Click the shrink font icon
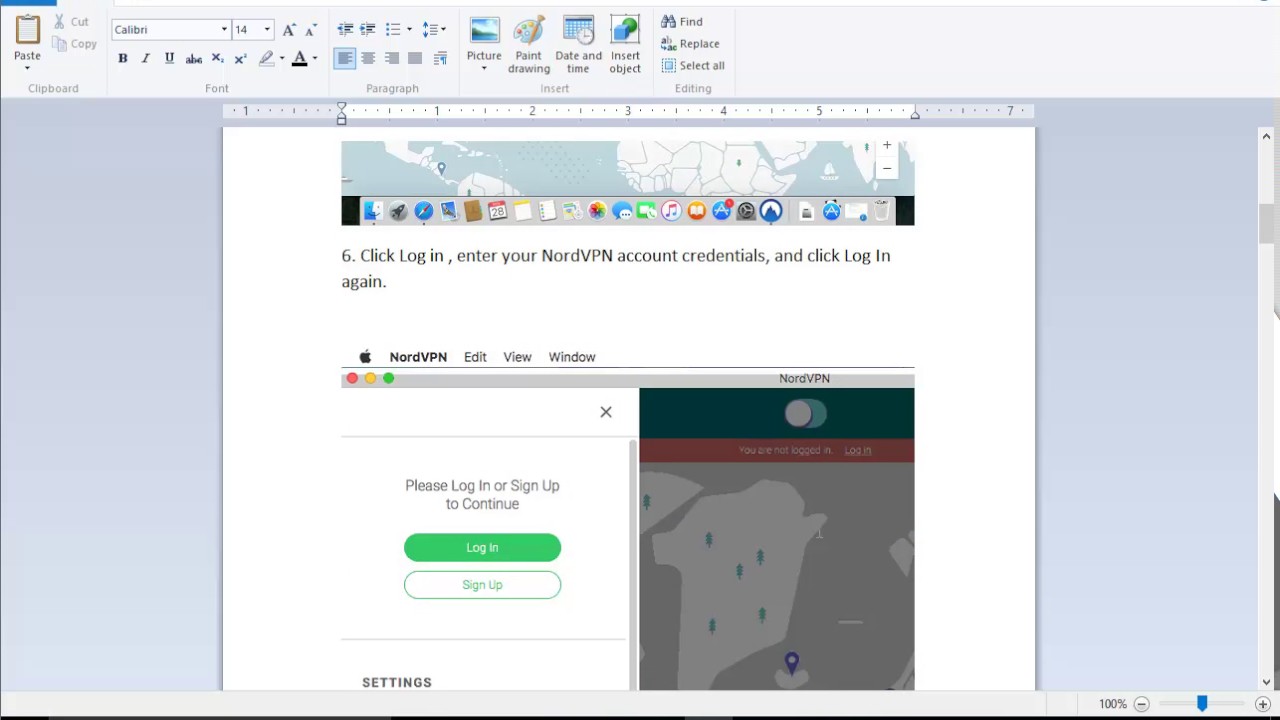1280x720 pixels. [311, 30]
